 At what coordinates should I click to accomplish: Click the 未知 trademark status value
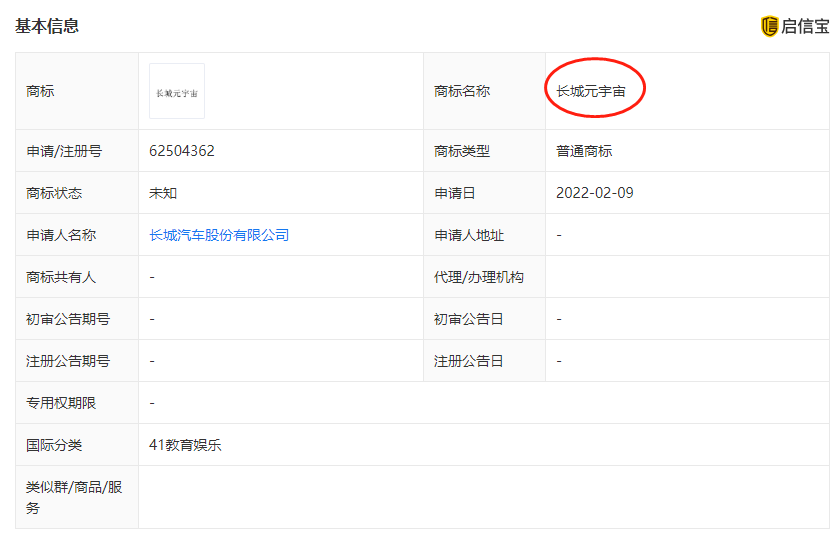[x=163, y=193]
